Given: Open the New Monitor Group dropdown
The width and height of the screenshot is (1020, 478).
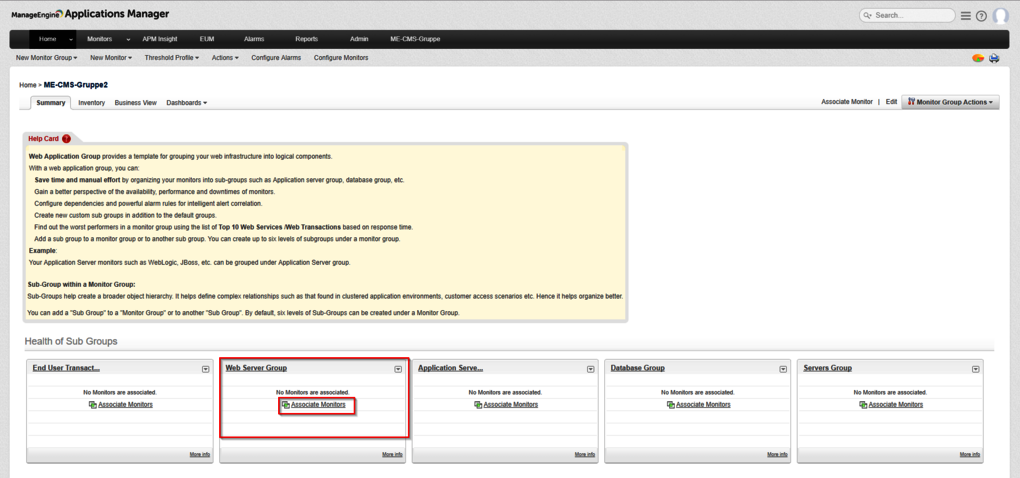Looking at the screenshot, I should (46, 58).
